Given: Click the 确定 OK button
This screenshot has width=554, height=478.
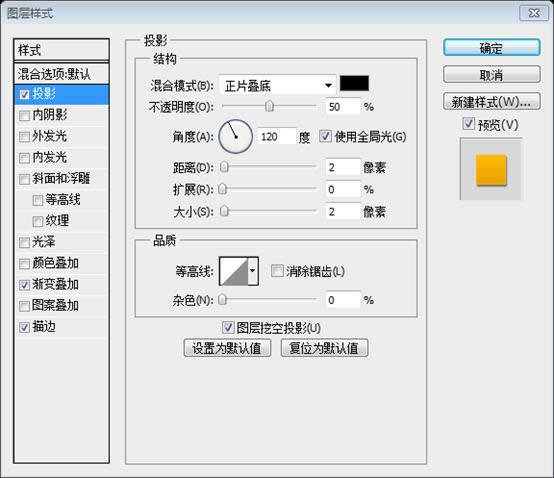Looking at the screenshot, I should coord(491,48).
